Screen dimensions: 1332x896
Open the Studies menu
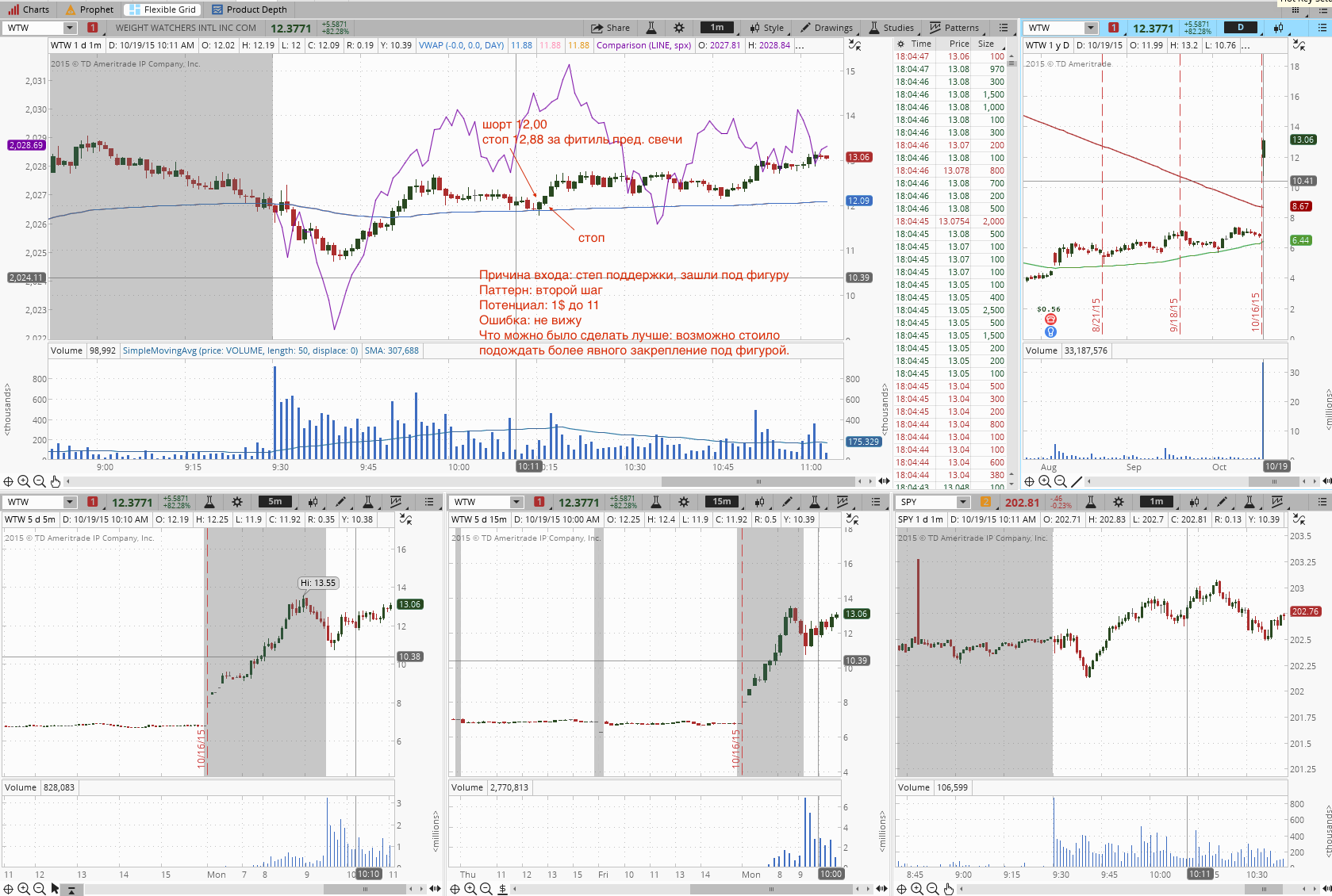(892, 28)
